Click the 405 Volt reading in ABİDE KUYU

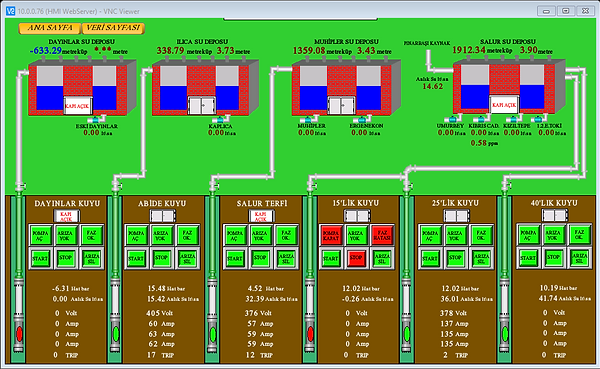point(153,313)
